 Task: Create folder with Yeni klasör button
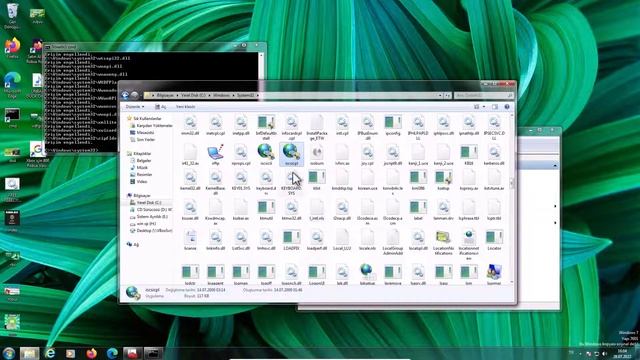click(185, 107)
